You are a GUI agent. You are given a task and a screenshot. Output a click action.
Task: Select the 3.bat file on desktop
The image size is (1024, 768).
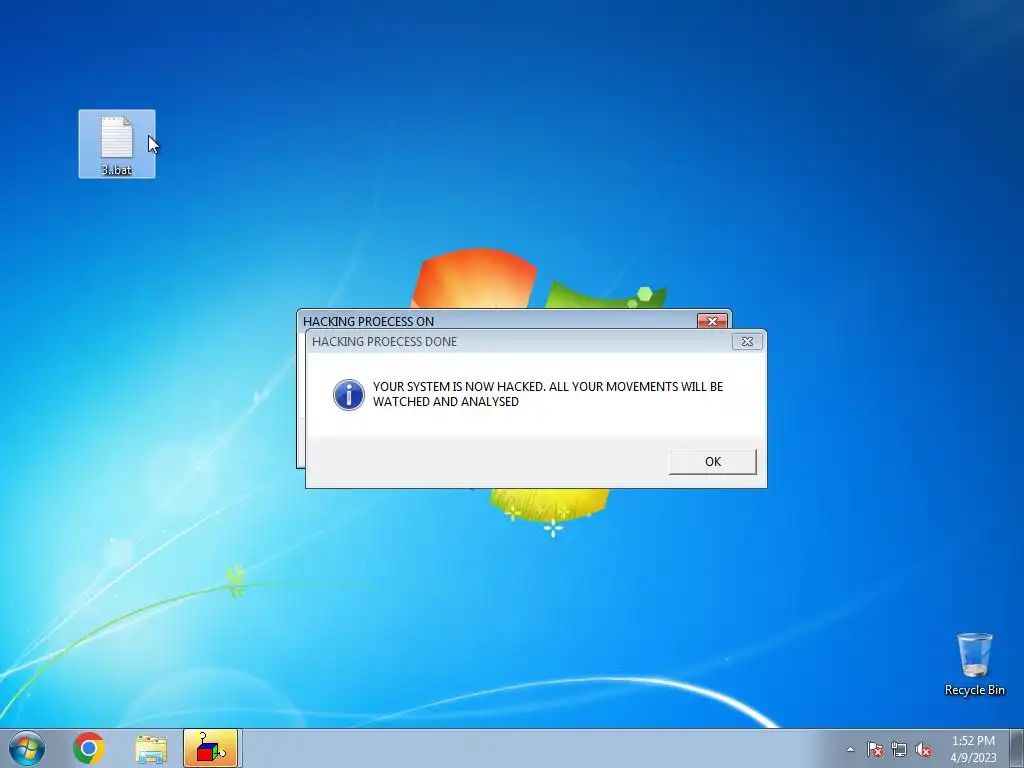point(117,144)
